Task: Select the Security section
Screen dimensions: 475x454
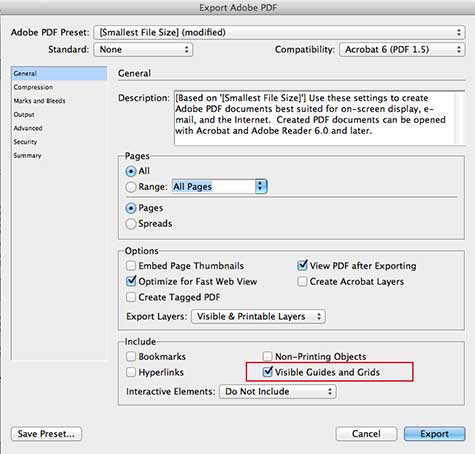Action: pyautogui.click(x=59, y=142)
